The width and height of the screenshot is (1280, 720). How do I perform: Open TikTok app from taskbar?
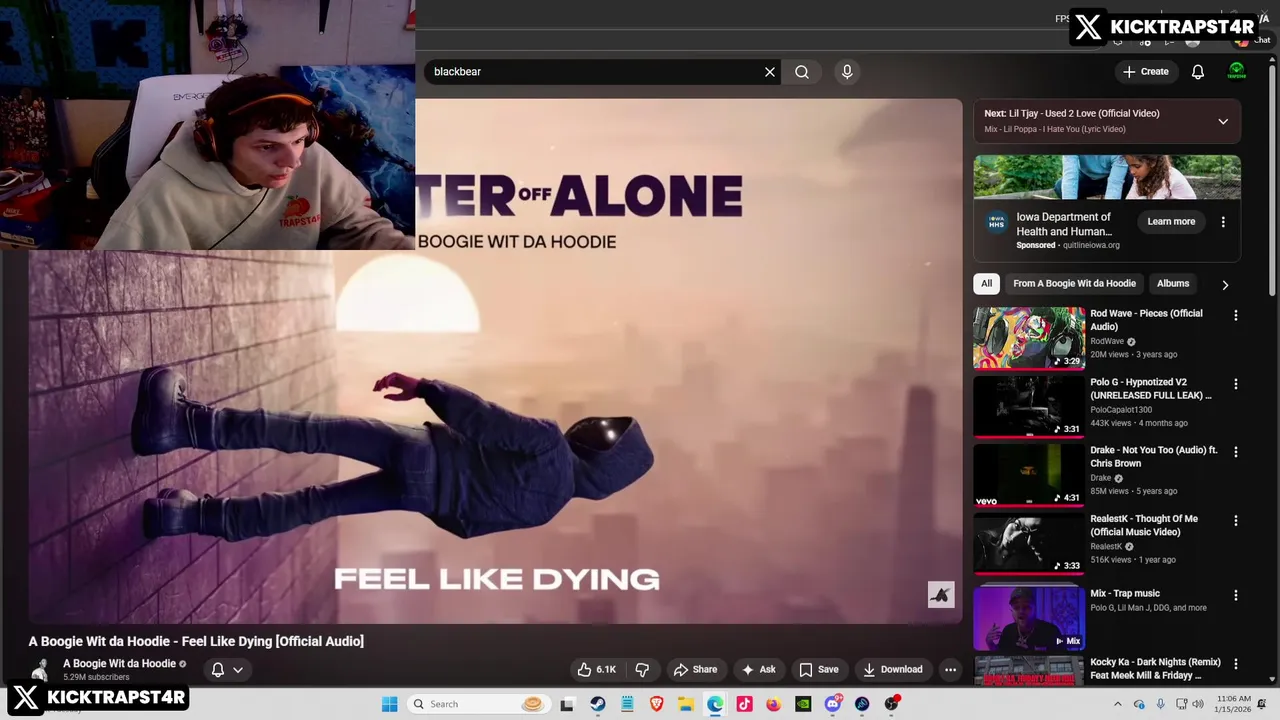[x=744, y=704]
